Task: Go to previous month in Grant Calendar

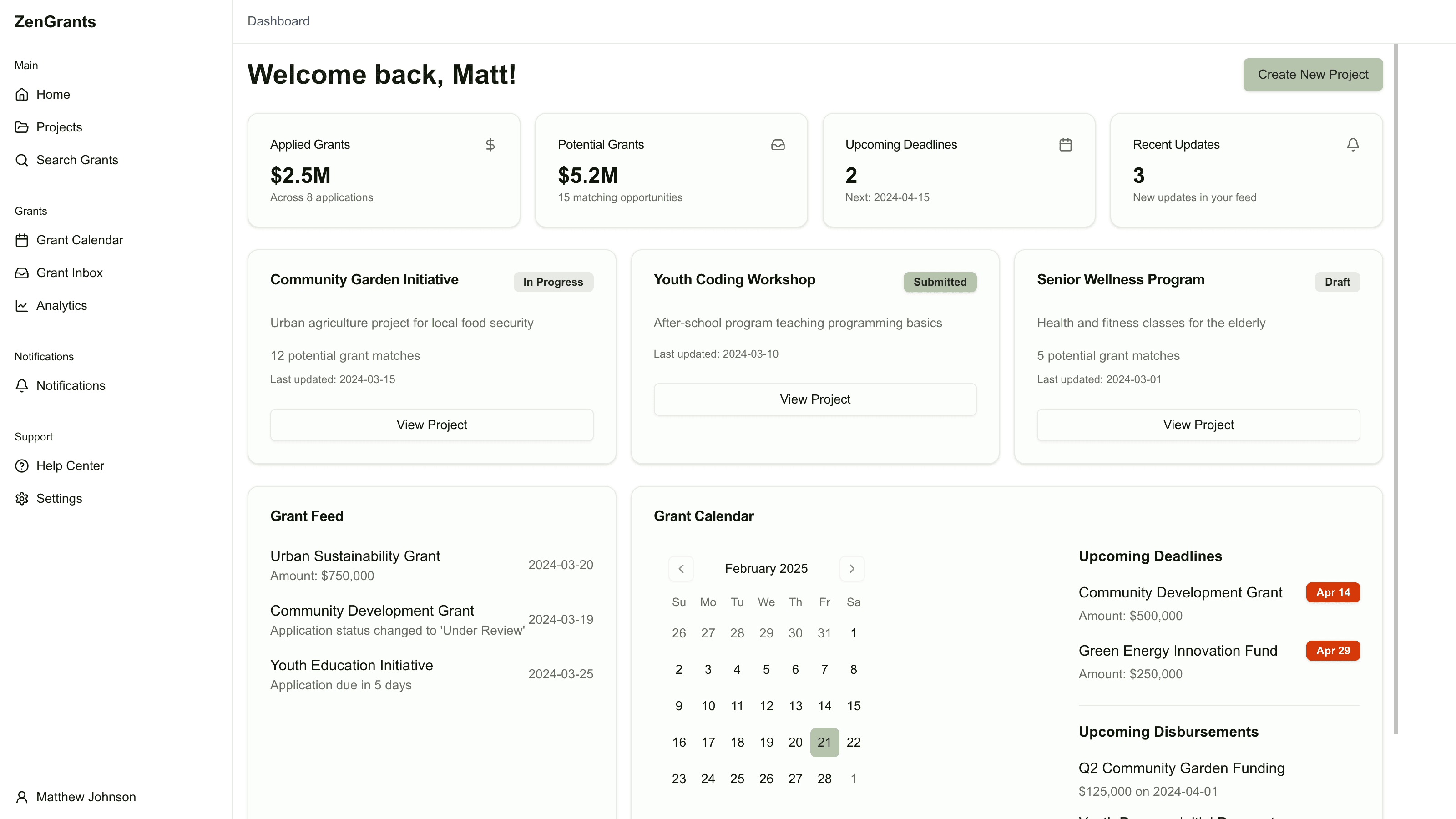Action: coord(681,569)
